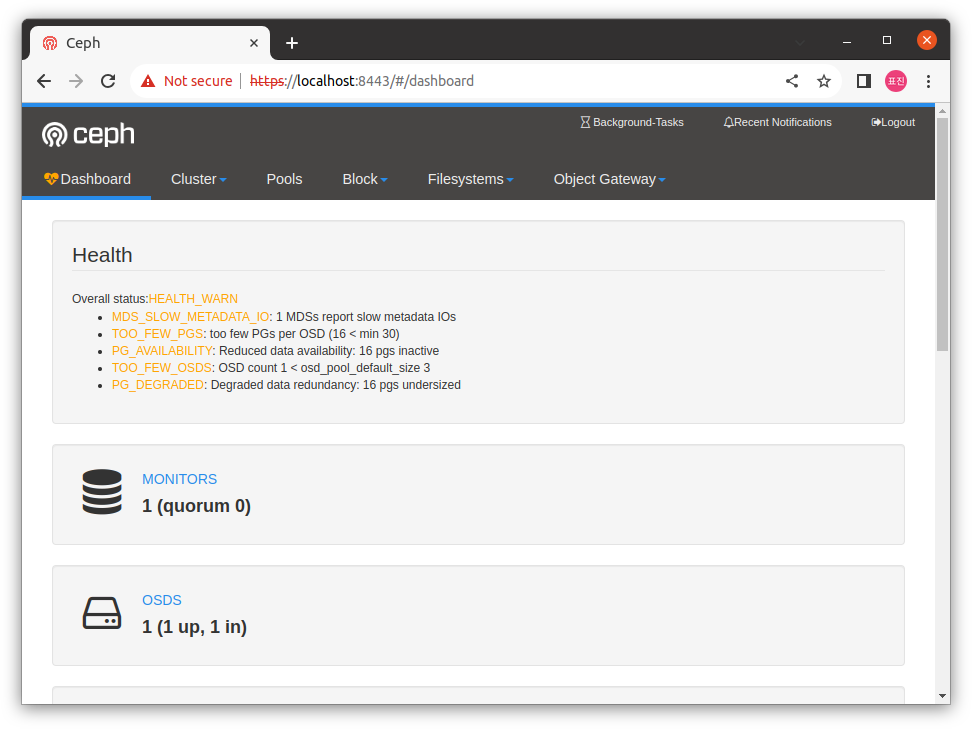972x729 pixels.
Task: Close the Ceph browser tab
Action: (254, 43)
